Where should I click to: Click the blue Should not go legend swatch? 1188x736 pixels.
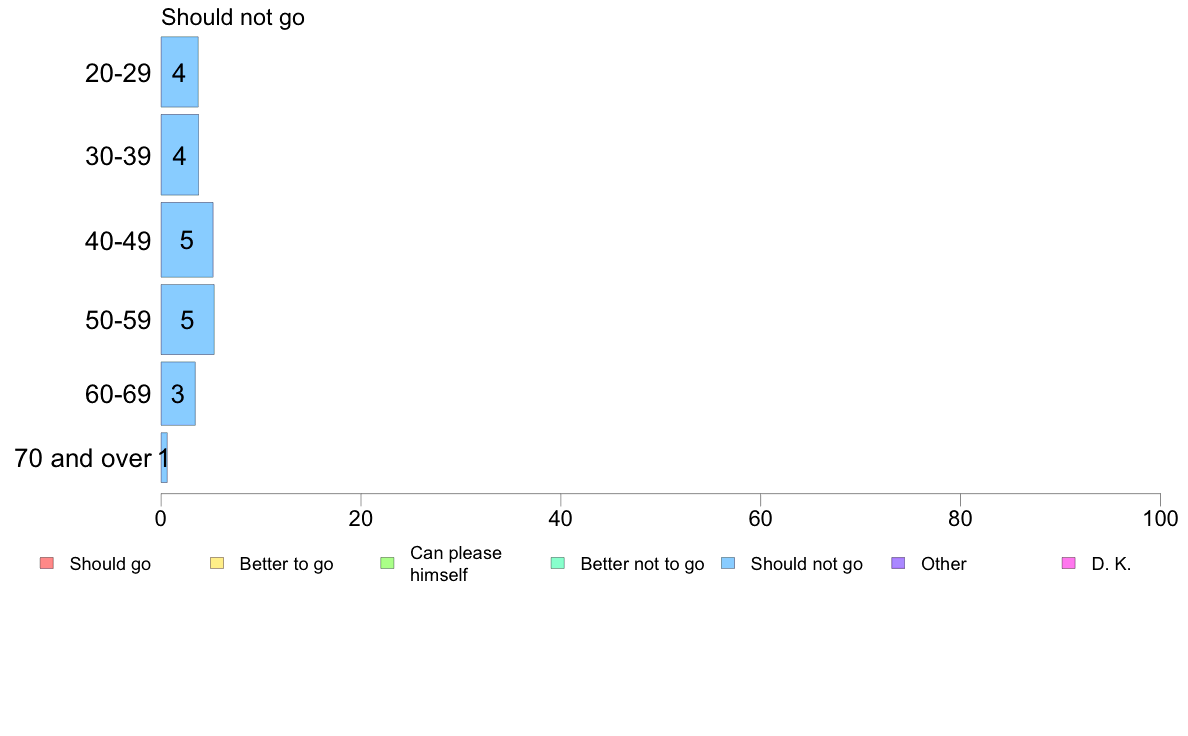(728, 563)
